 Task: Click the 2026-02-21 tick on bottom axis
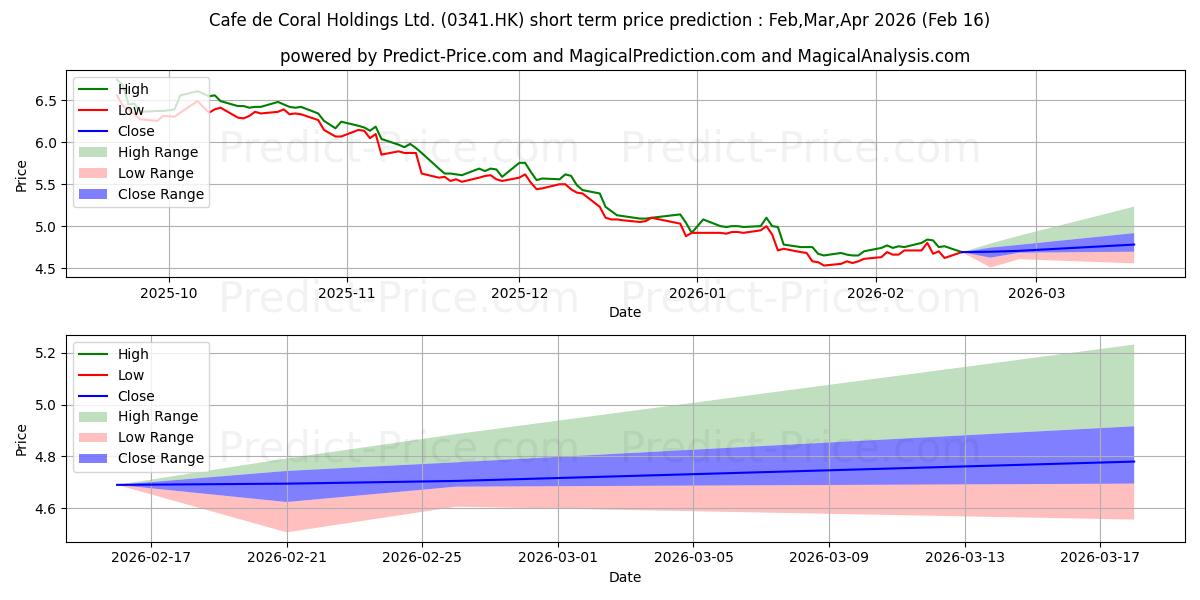click(x=287, y=558)
